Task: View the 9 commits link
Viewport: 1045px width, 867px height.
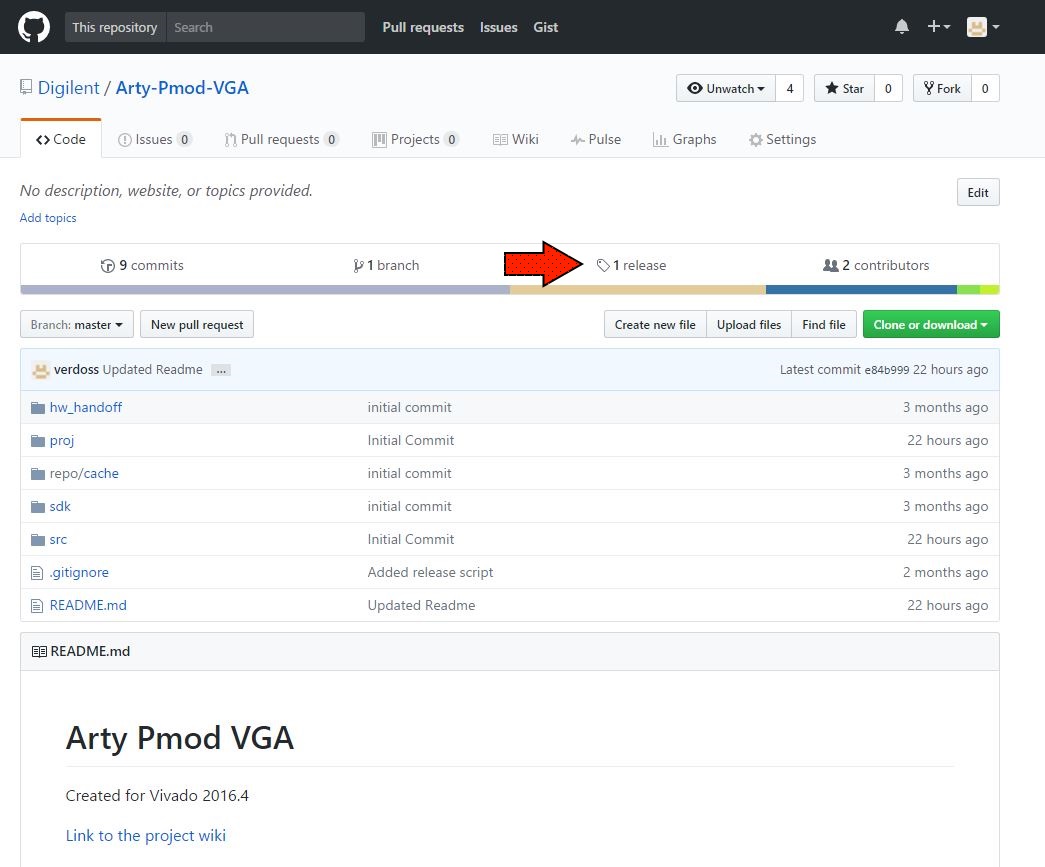Action: click(x=142, y=265)
